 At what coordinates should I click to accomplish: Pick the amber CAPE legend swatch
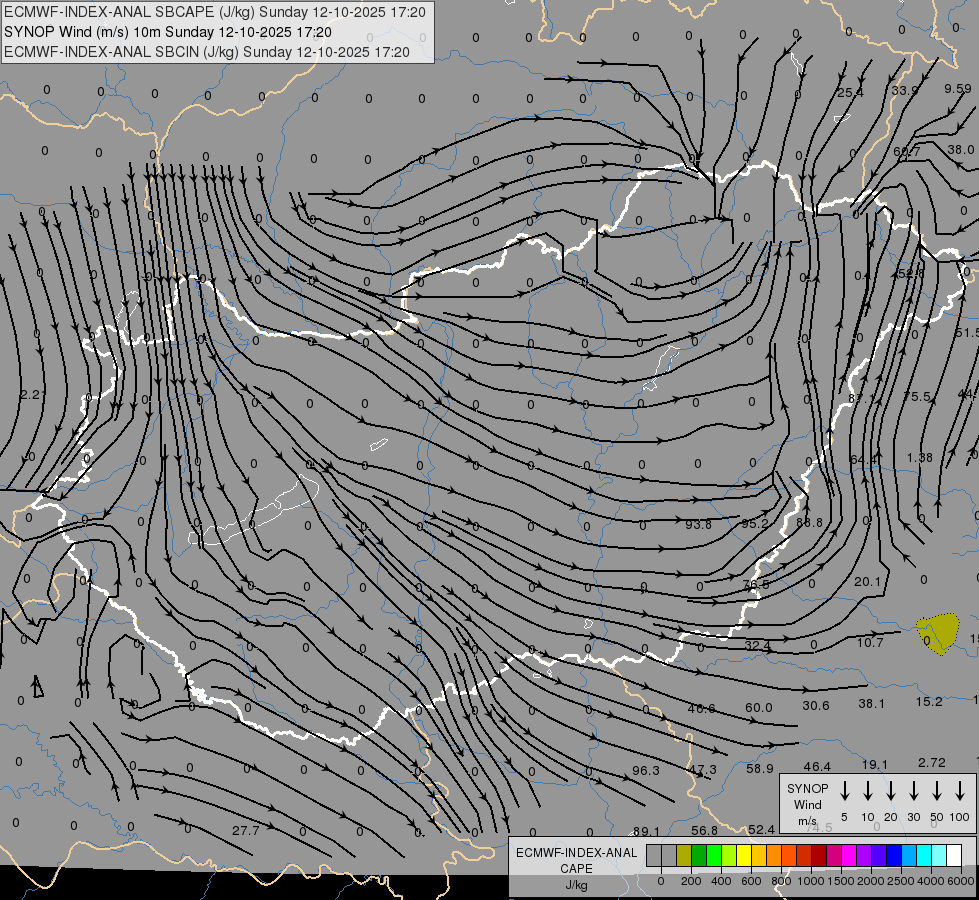click(x=759, y=856)
